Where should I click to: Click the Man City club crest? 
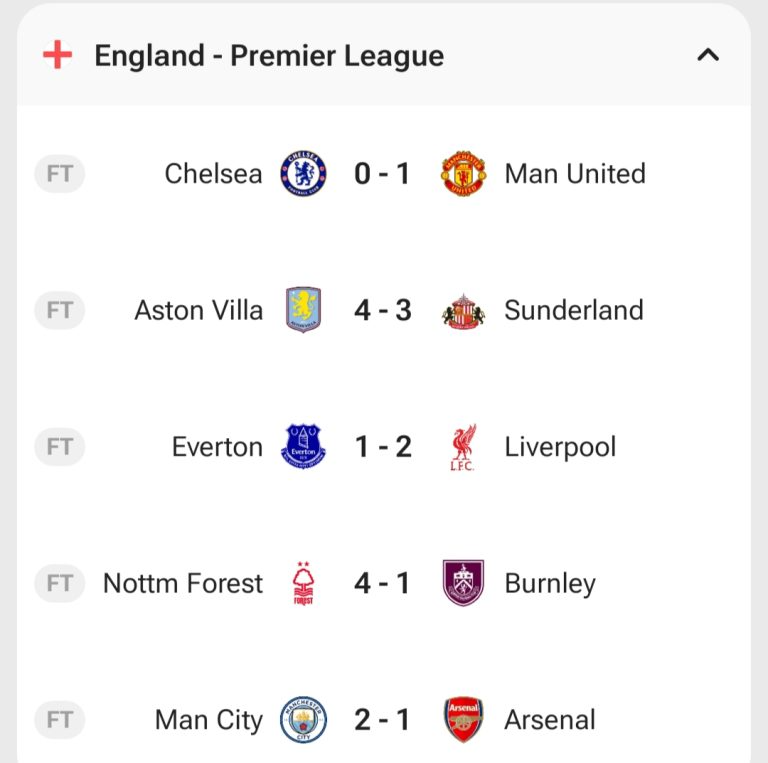303,720
